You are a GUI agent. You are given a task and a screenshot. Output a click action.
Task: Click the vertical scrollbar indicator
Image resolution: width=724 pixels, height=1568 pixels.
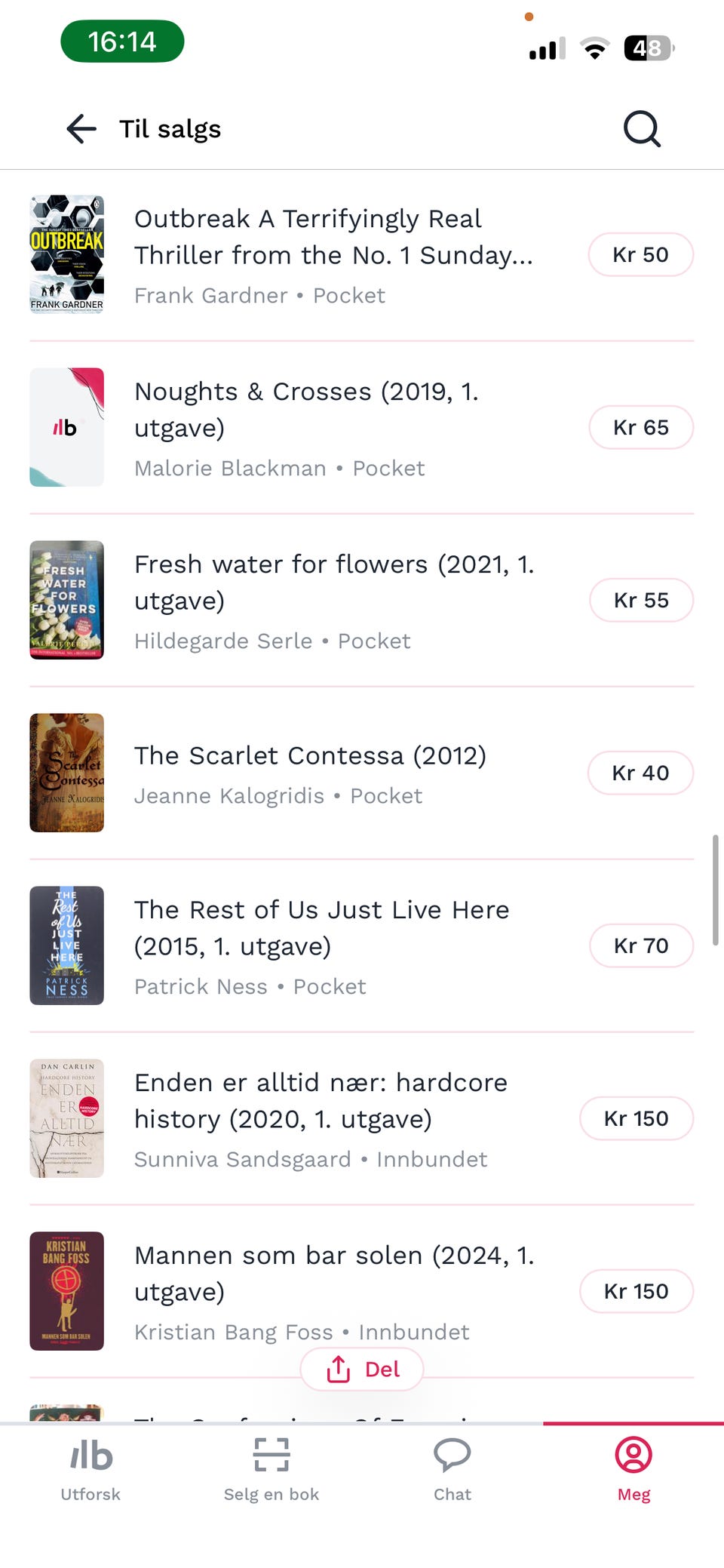point(715,890)
